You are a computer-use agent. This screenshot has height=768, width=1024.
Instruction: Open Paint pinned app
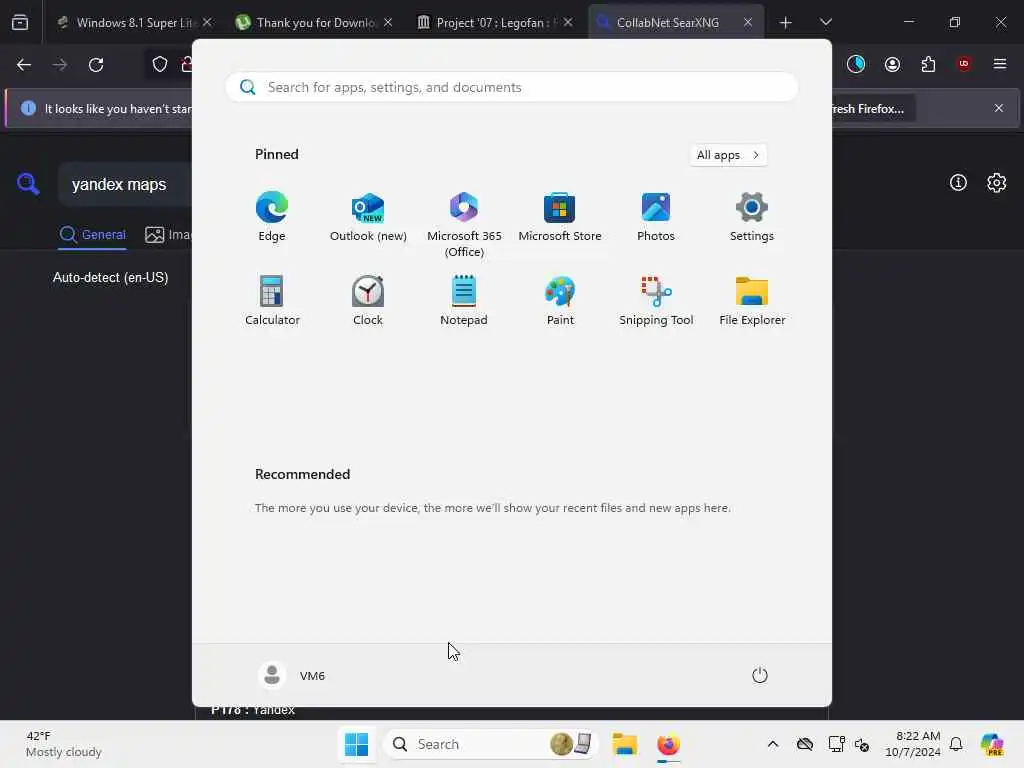[560, 301]
